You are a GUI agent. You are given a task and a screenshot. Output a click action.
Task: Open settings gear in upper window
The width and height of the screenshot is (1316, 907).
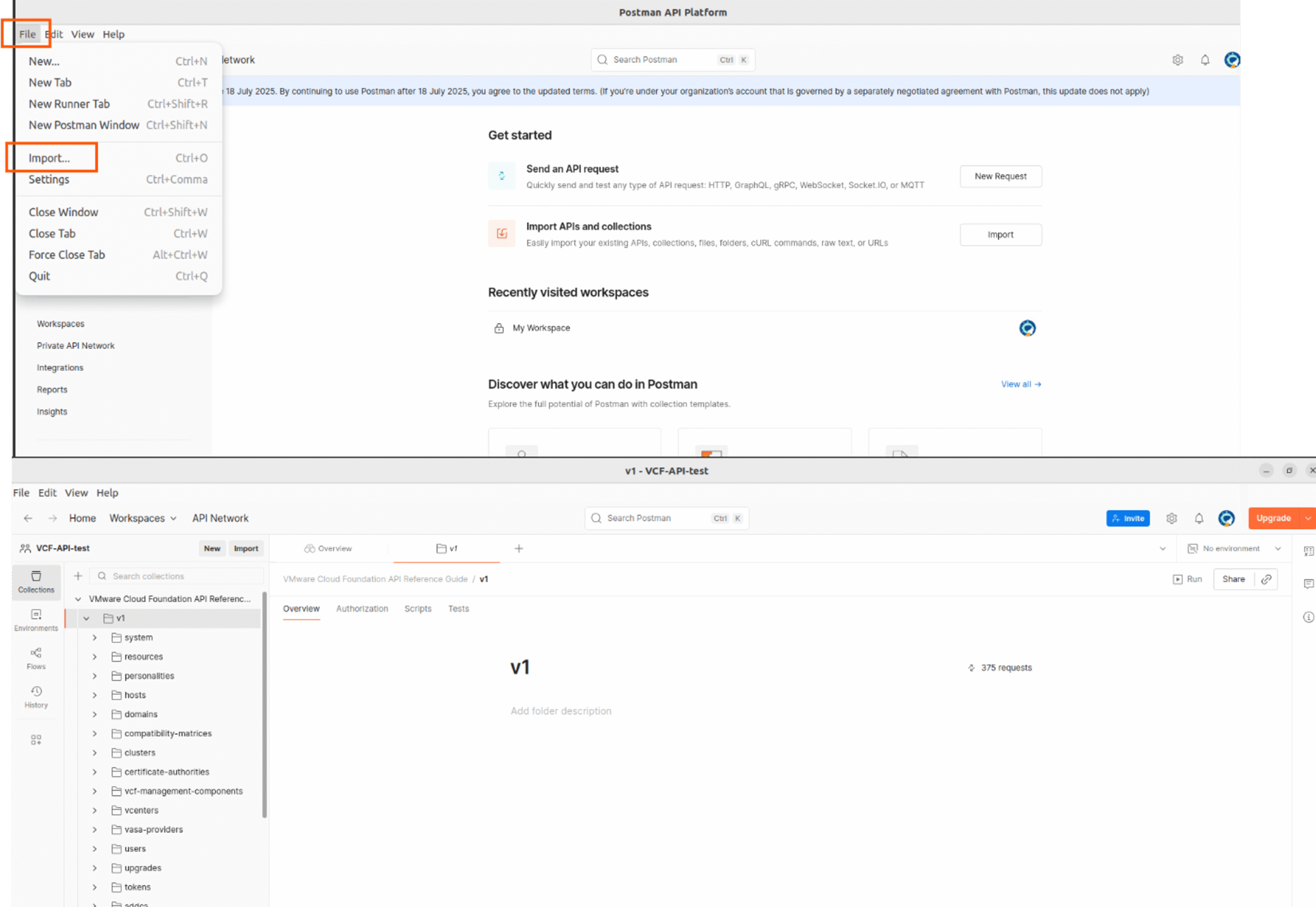[1177, 60]
